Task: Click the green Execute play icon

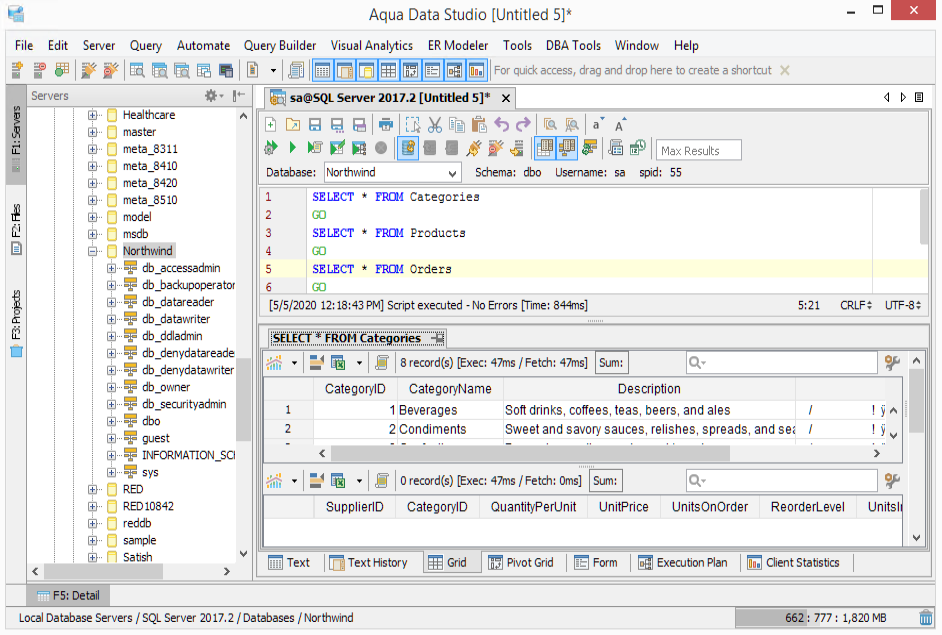Action: (x=291, y=148)
